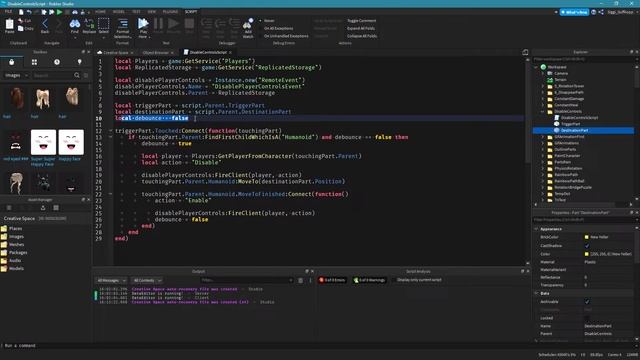This screenshot has width=640, height=360.
Task: Open the Places folder in Asset Manager
Action: (12, 229)
